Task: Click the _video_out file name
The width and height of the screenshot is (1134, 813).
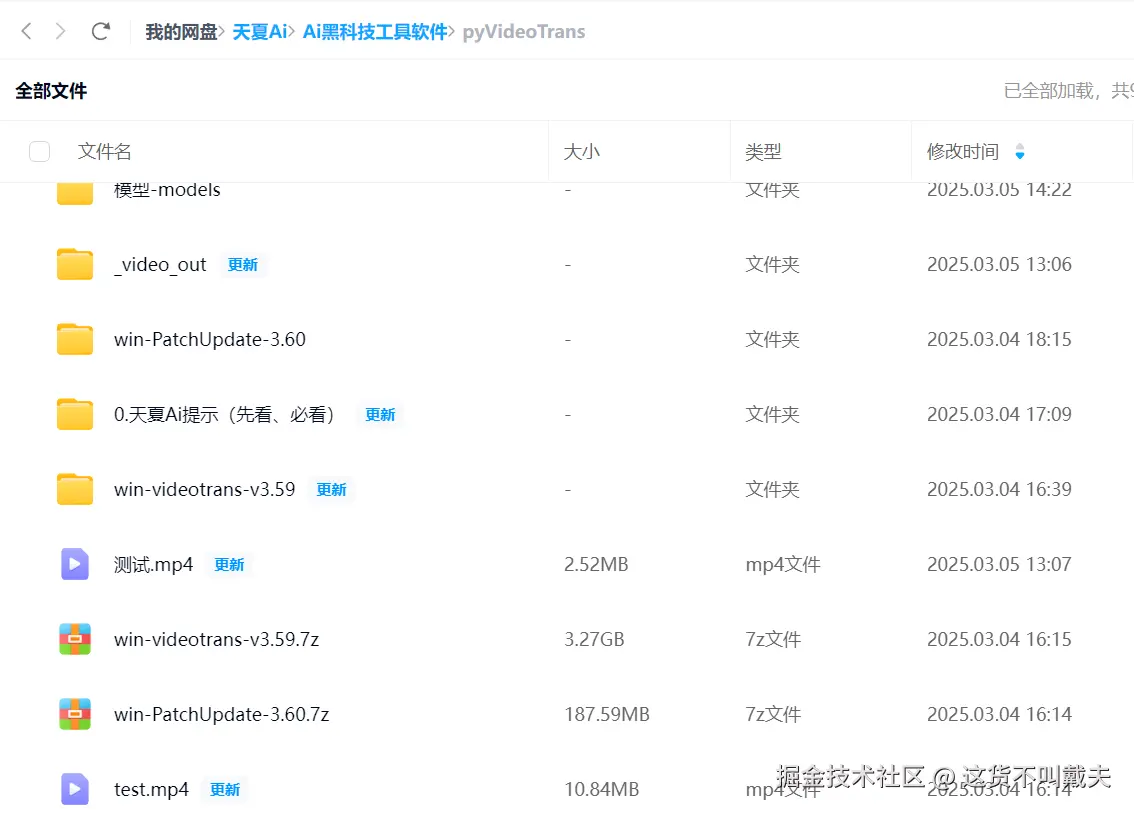Action: pyautogui.click(x=160, y=265)
